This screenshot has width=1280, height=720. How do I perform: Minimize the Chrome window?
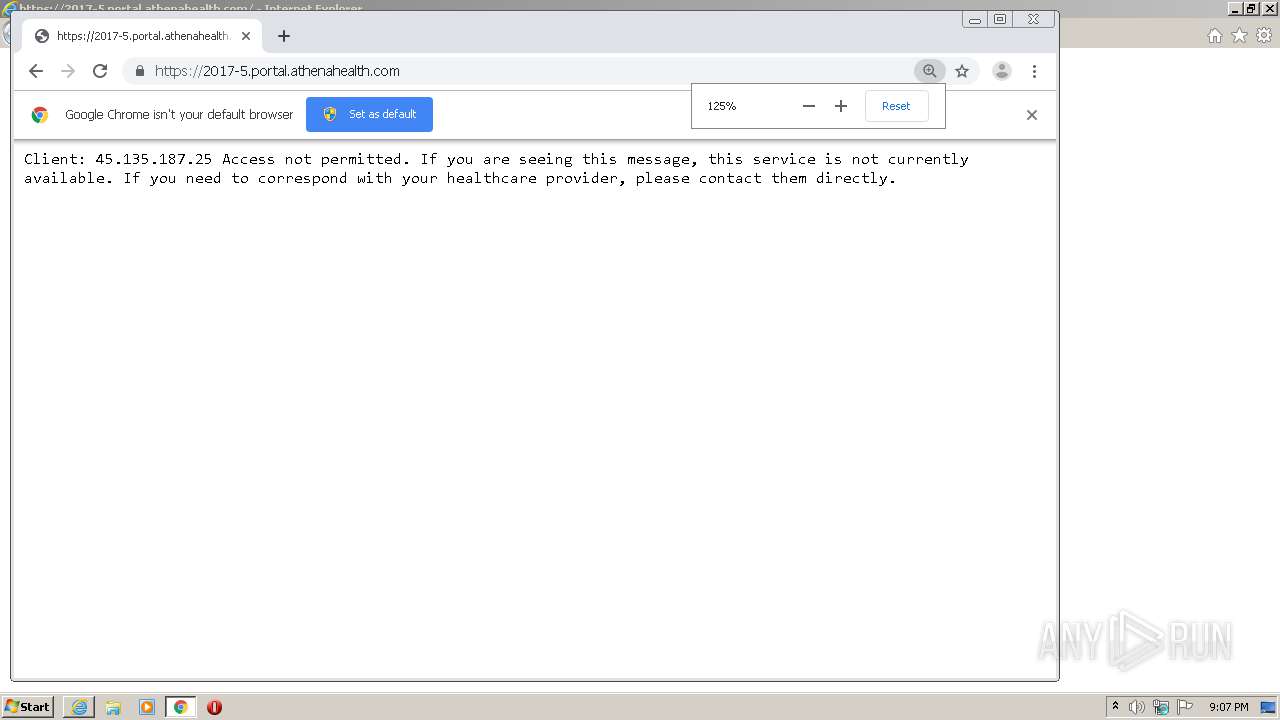[975, 19]
